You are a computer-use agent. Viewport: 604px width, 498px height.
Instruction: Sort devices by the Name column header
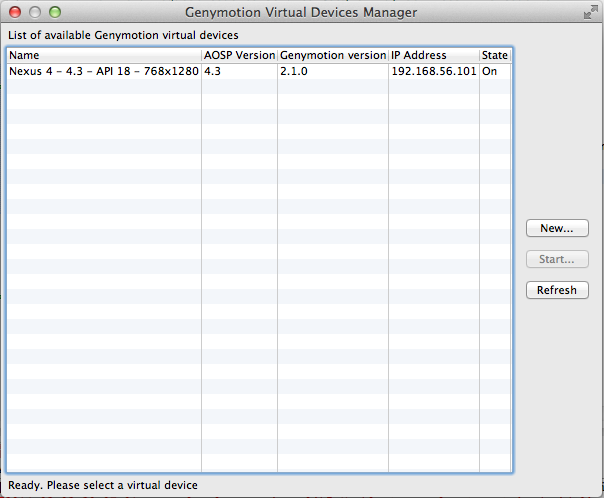(104, 55)
